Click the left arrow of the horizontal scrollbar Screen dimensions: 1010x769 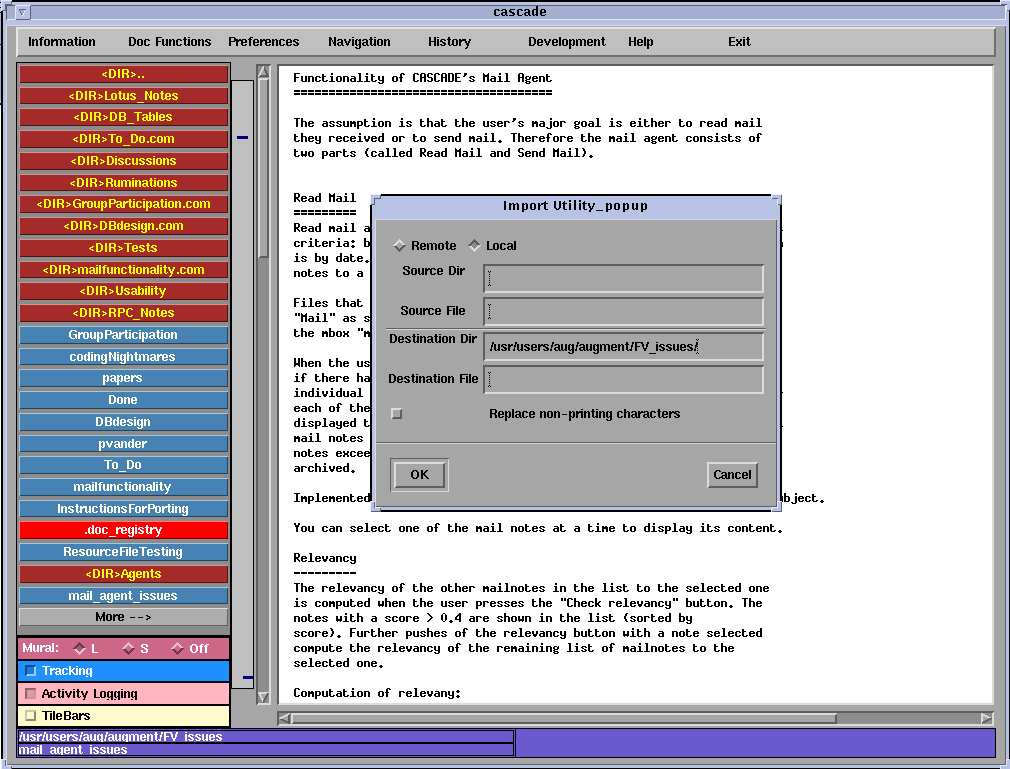[284, 718]
